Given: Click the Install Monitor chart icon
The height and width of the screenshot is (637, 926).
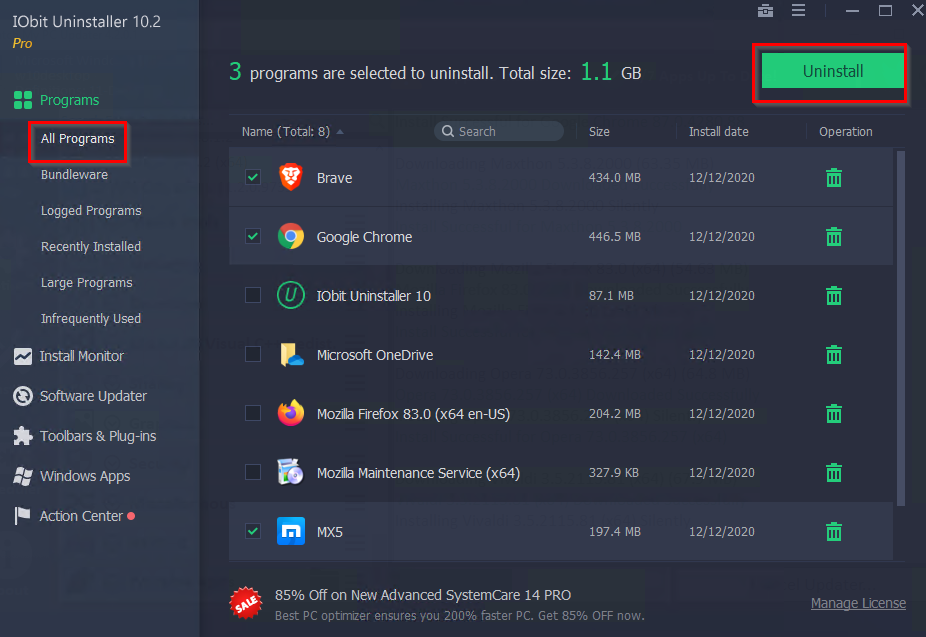Looking at the screenshot, I should point(22,356).
